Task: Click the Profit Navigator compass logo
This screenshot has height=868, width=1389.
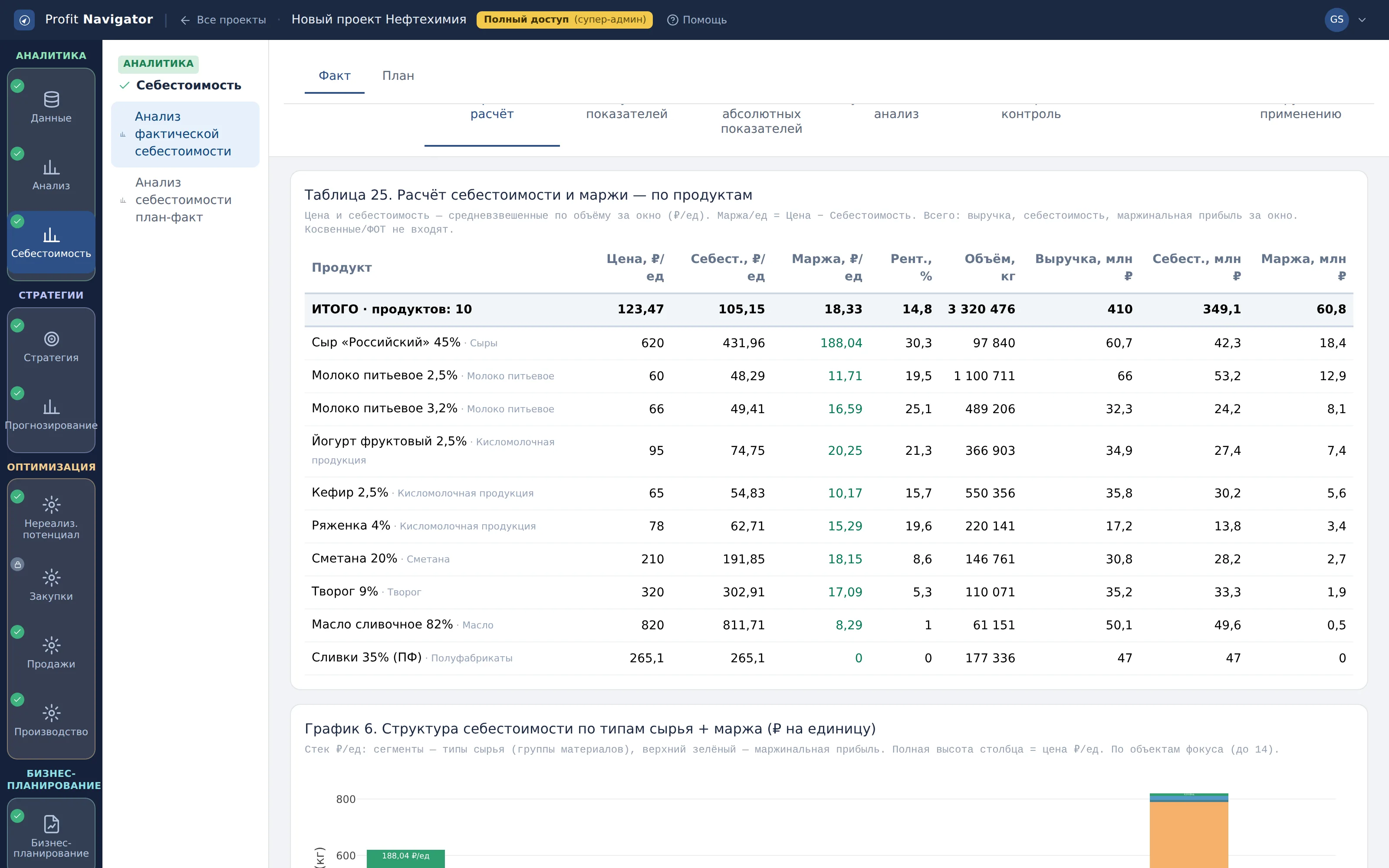Action: 24,20
